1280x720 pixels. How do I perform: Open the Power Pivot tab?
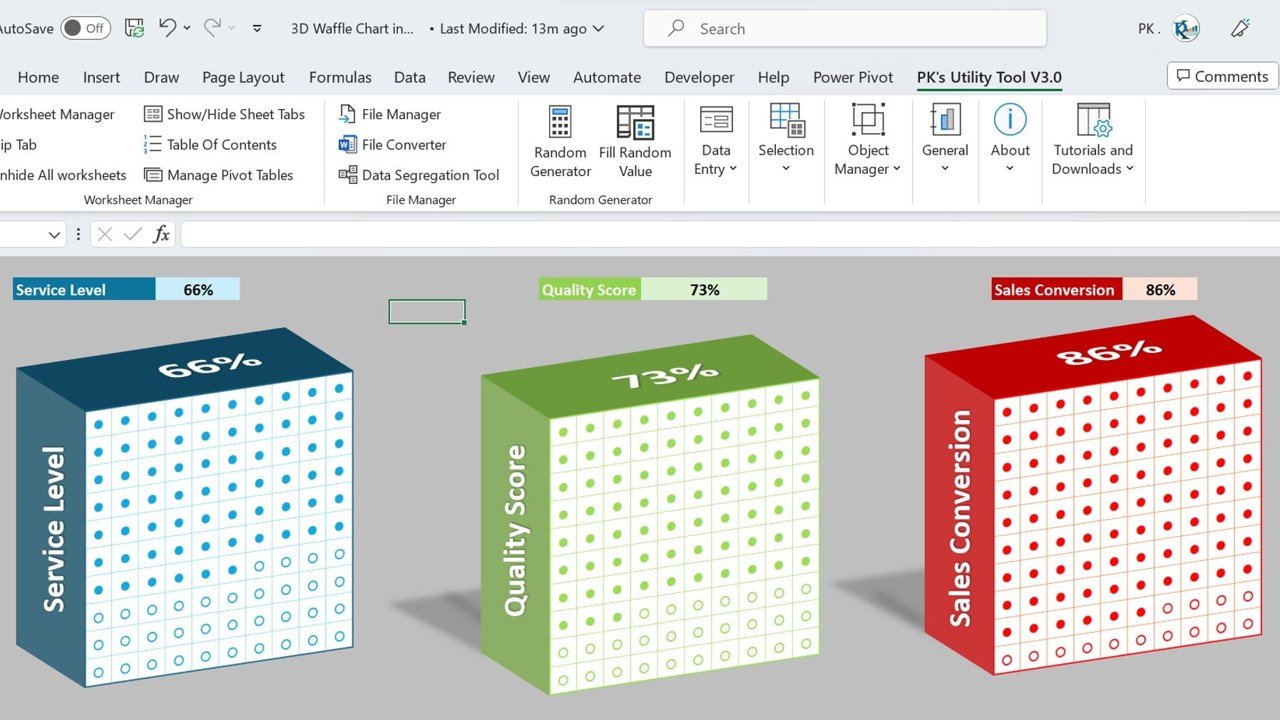(853, 77)
